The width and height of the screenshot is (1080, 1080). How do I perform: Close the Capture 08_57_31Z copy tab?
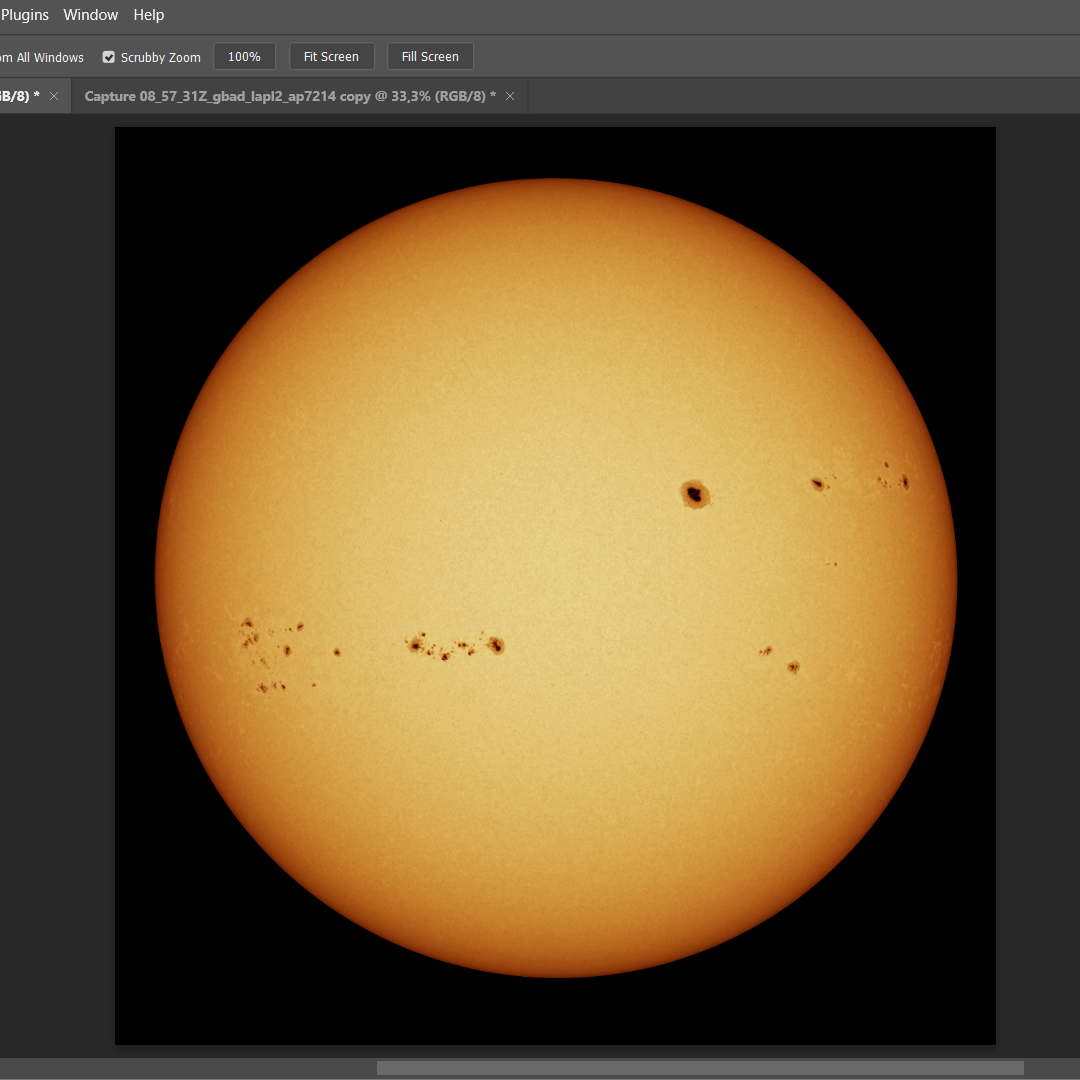pyautogui.click(x=510, y=96)
